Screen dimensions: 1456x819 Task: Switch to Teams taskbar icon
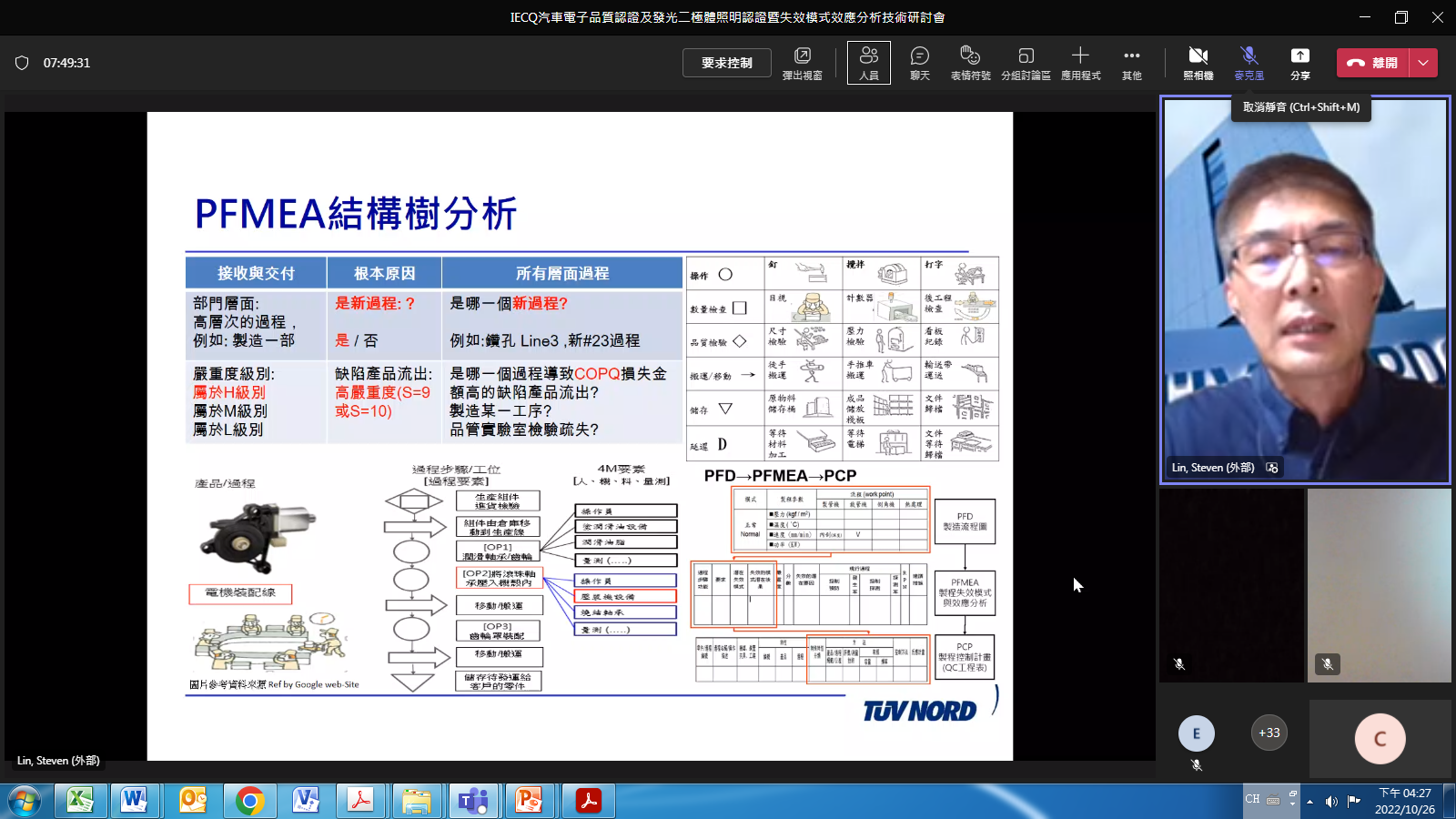tap(474, 801)
